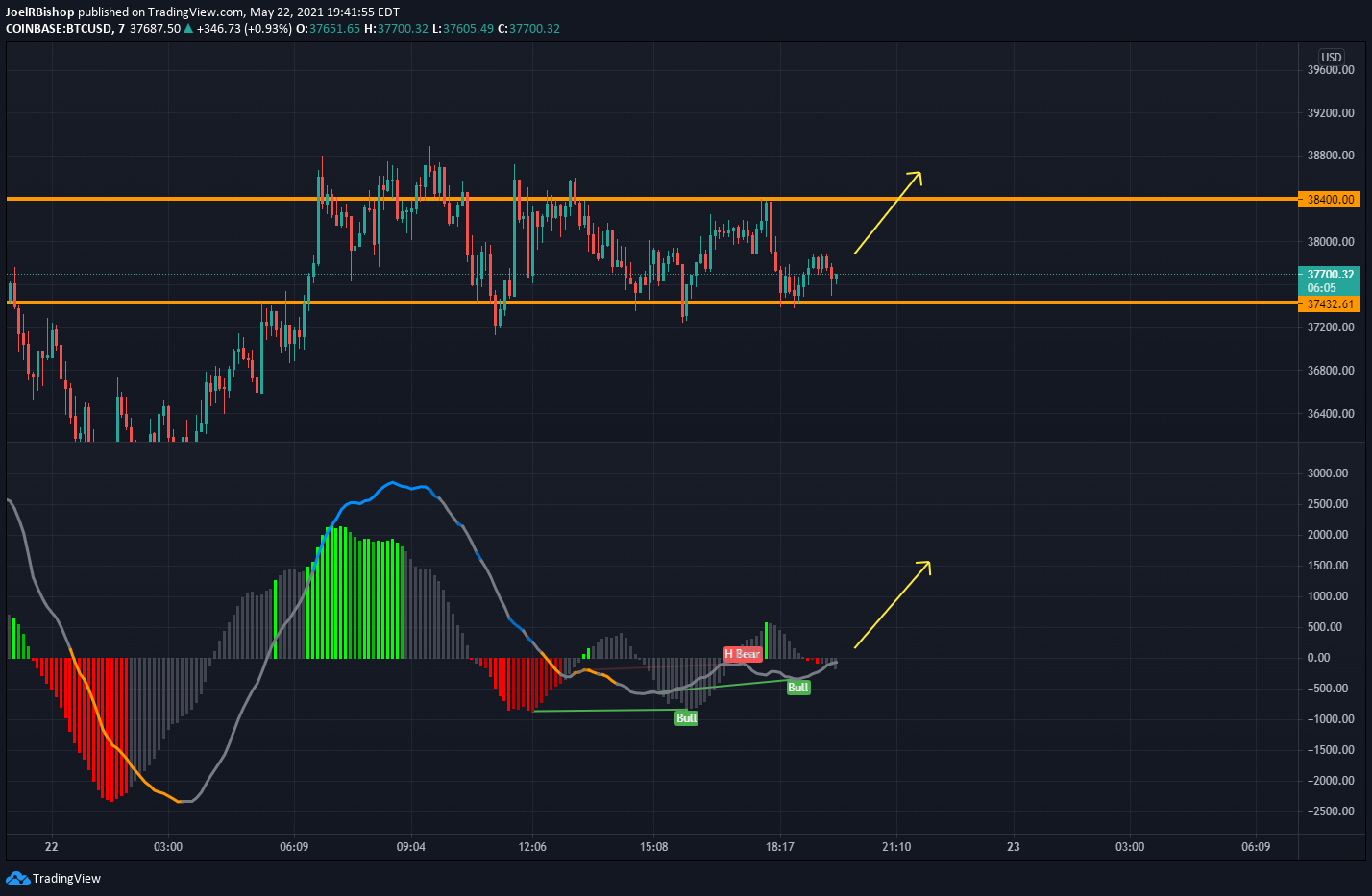Click the Bull label near 15:08

686,718
